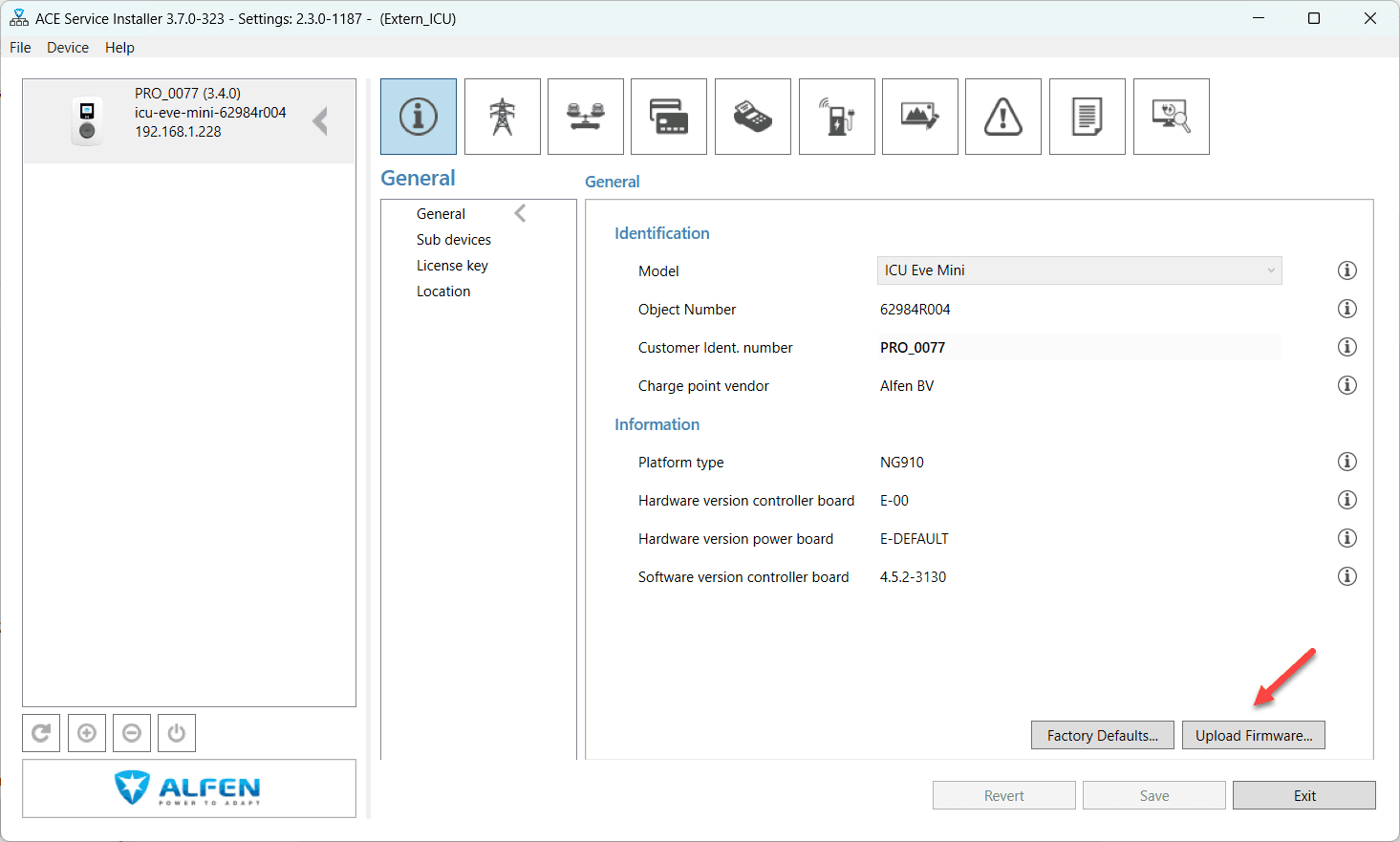This screenshot has height=842, width=1400.
Task: Open the payment terminal settings icon
Action: [753, 117]
